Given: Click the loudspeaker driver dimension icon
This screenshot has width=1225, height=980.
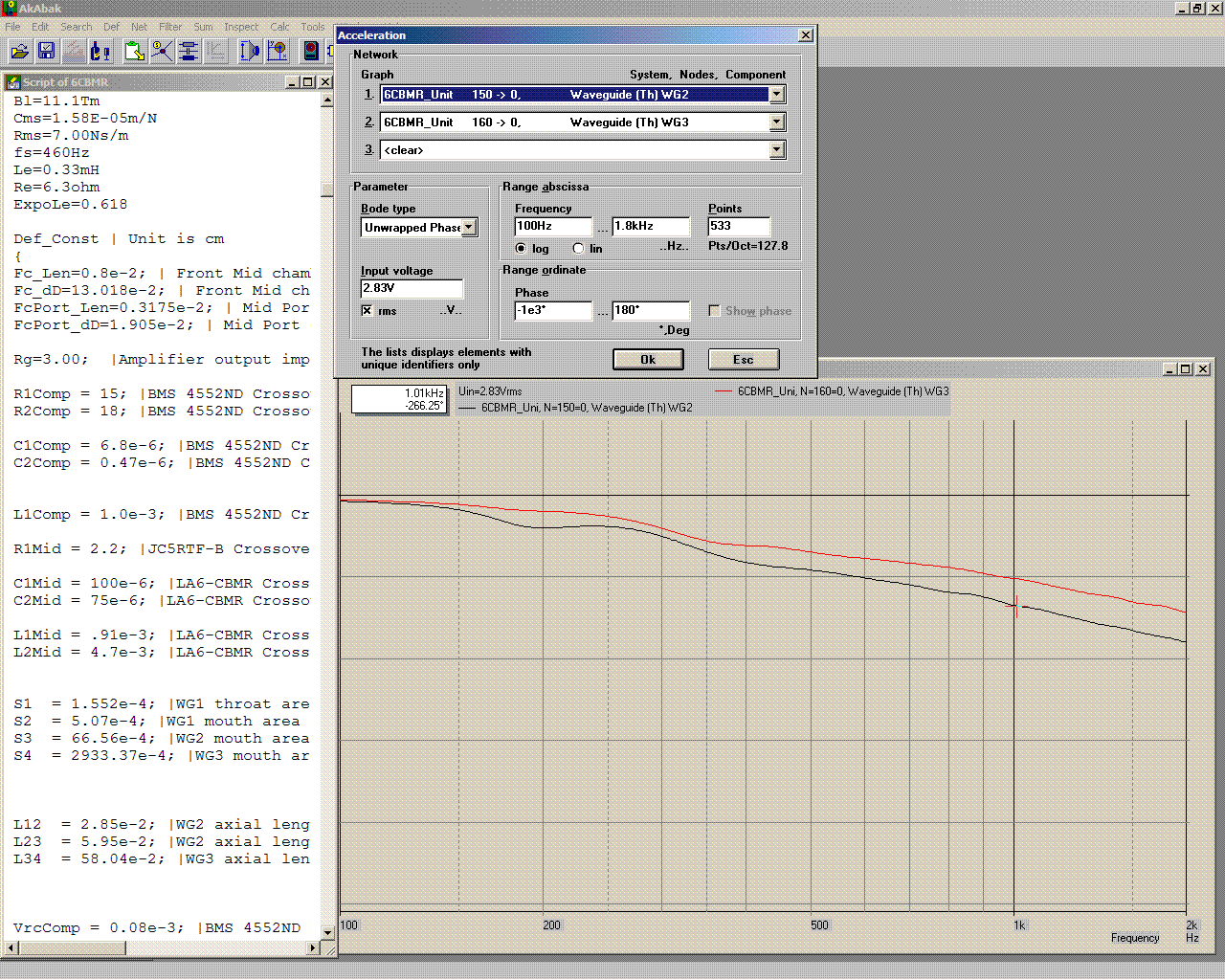Looking at the screenshot, I should (250, 51).
